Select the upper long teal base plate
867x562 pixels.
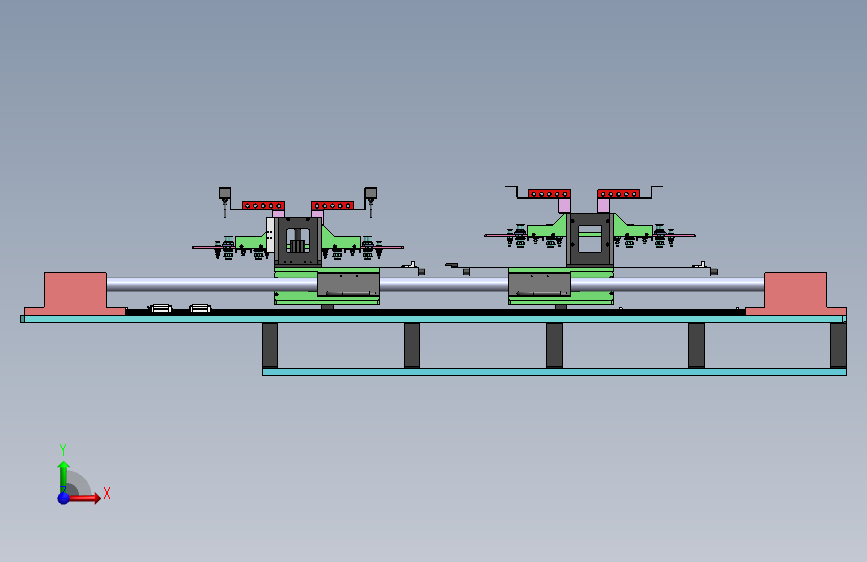coord(434,319)
